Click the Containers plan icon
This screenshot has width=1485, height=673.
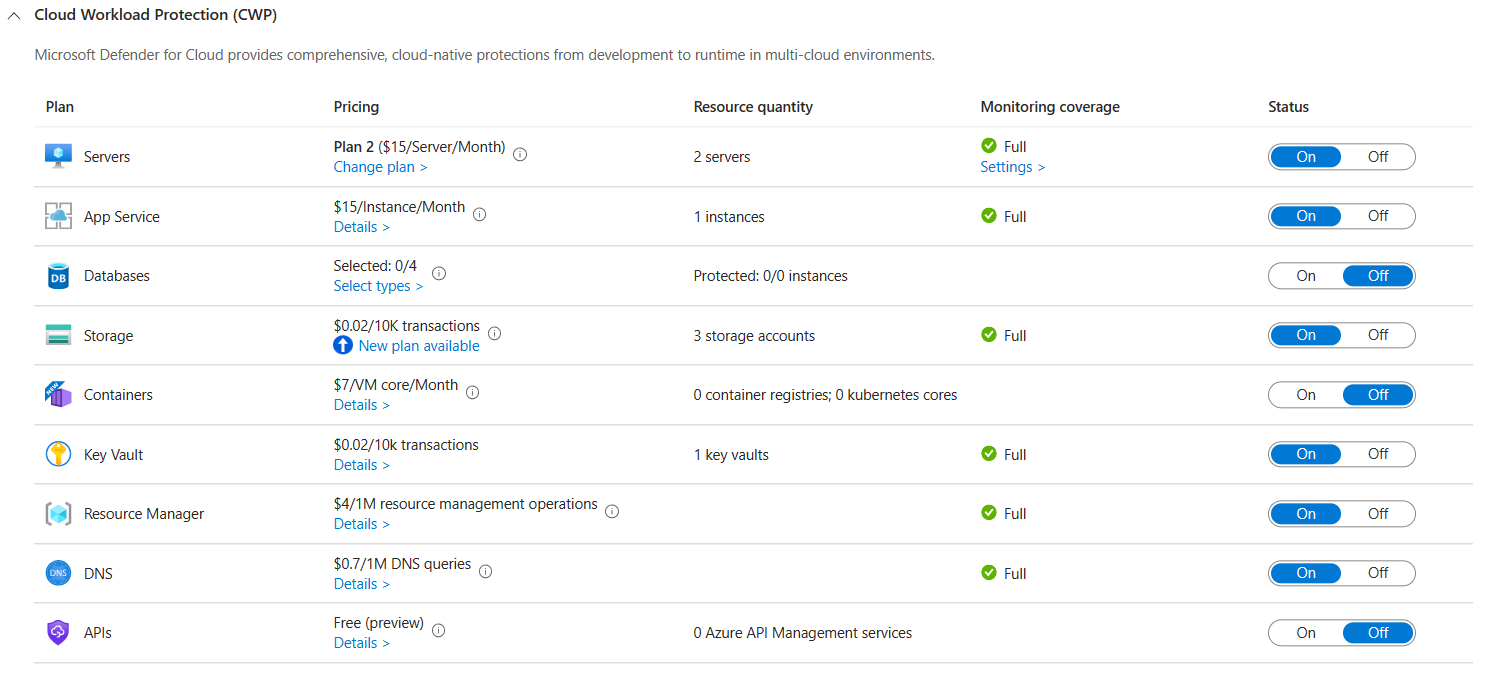[x=59, y=395]
